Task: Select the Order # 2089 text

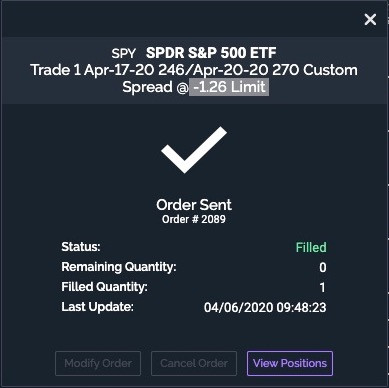Action: coord(194,219)
